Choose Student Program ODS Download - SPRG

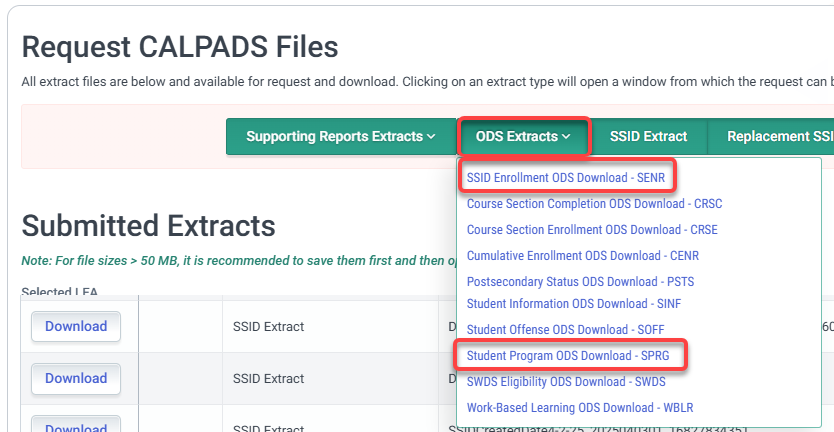[568, 355]
